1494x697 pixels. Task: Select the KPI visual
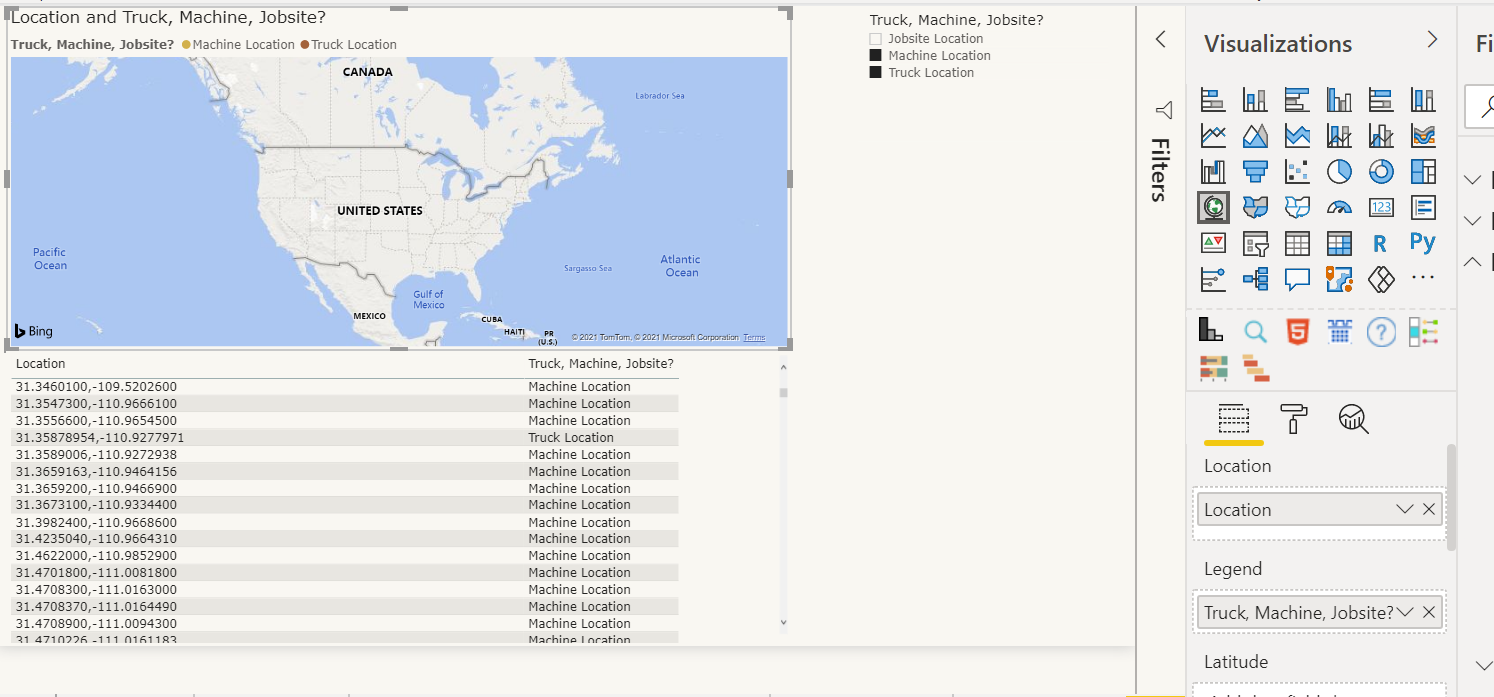point(1213,243)
